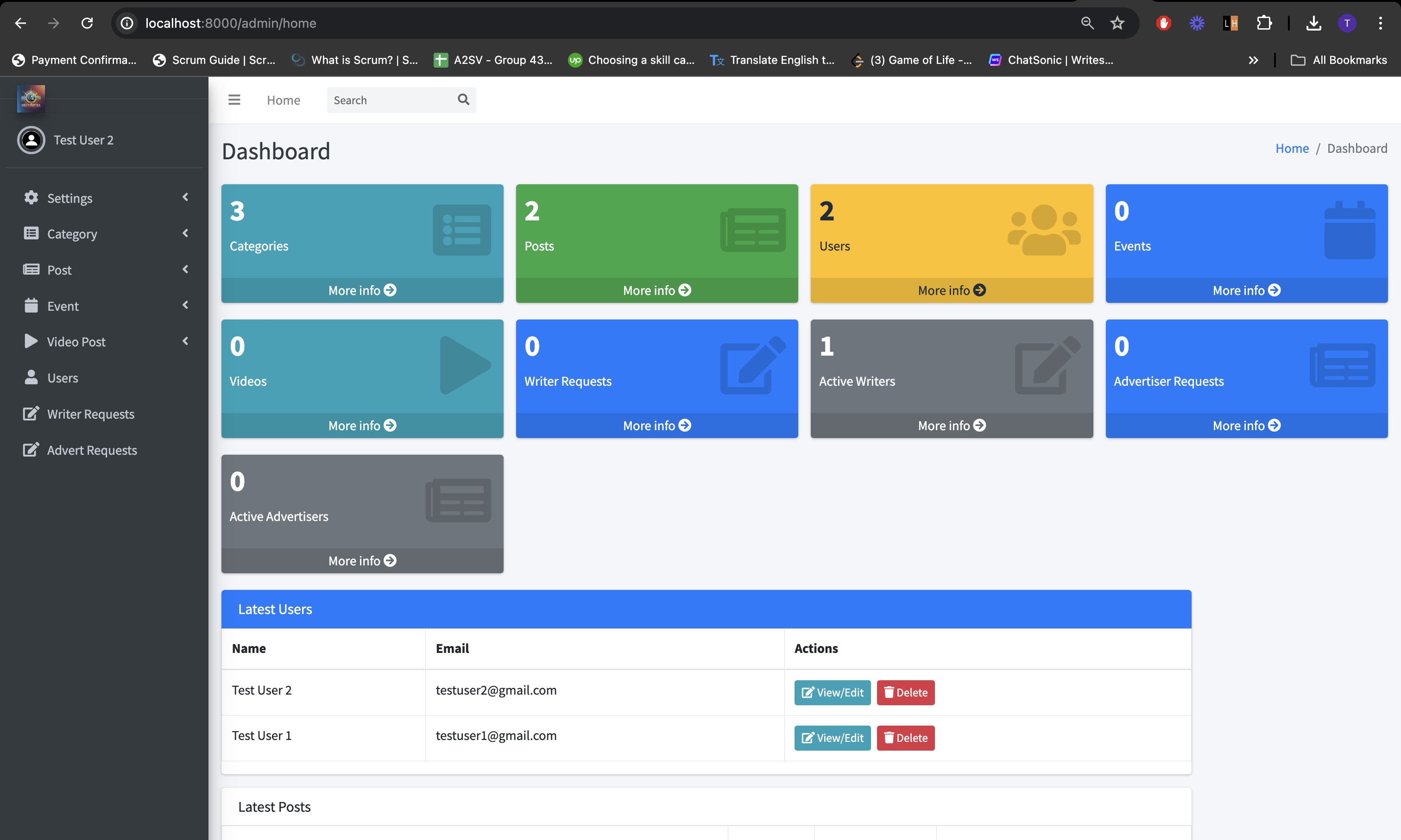Image resolution: width=1401 pixels, height=840 pixels.
Task: Click More info on Active Writers card
Action: pos(951,426)
